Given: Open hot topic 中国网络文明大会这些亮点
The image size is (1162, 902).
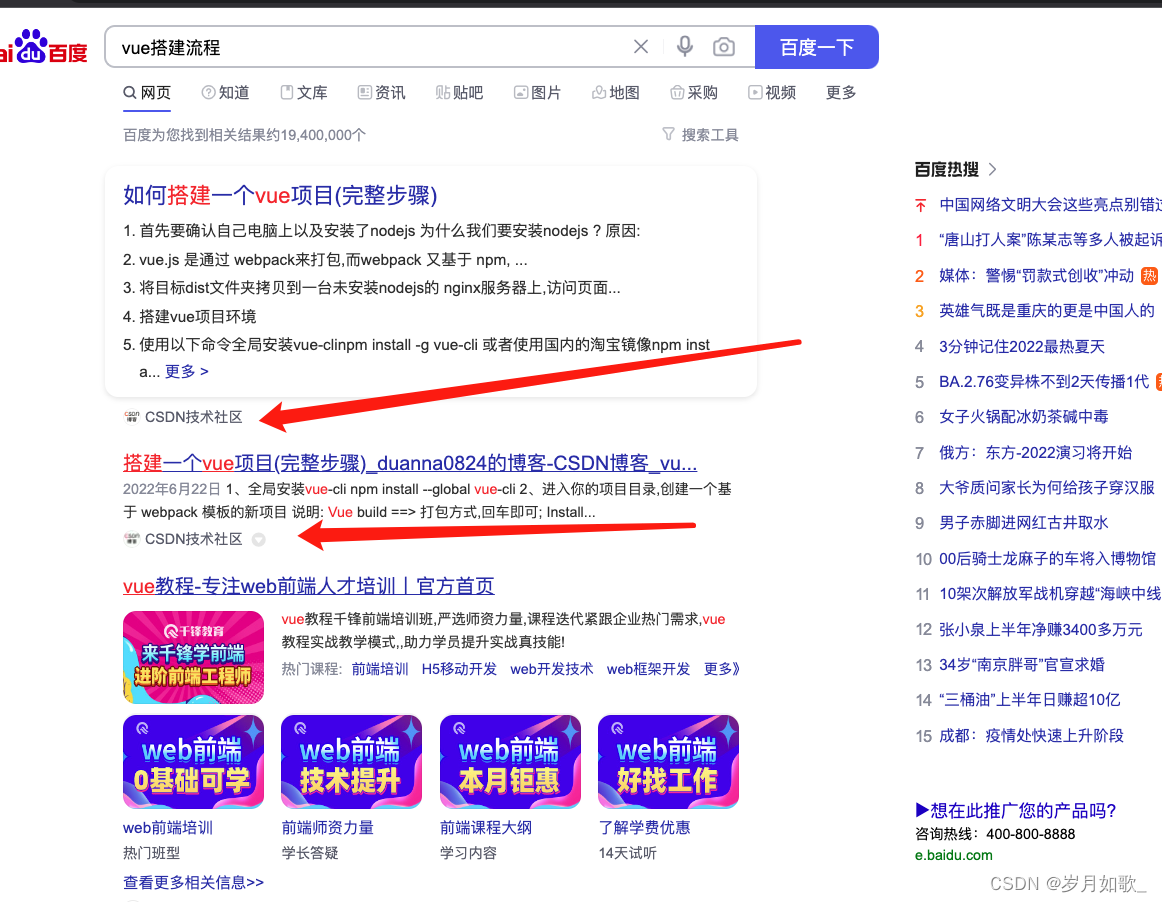Looking at the screenshot, I should pyautogui.click(x=1050, y=205).
